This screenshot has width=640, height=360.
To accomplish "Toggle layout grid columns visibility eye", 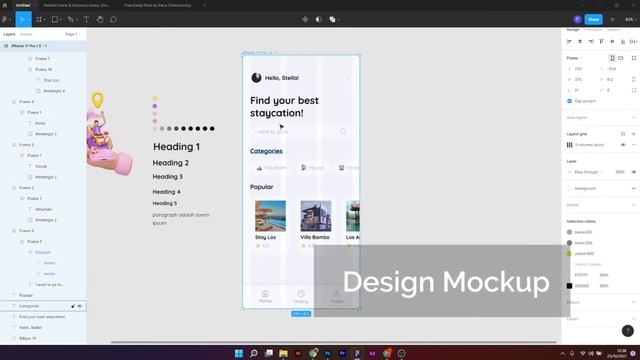I will 623,145.
